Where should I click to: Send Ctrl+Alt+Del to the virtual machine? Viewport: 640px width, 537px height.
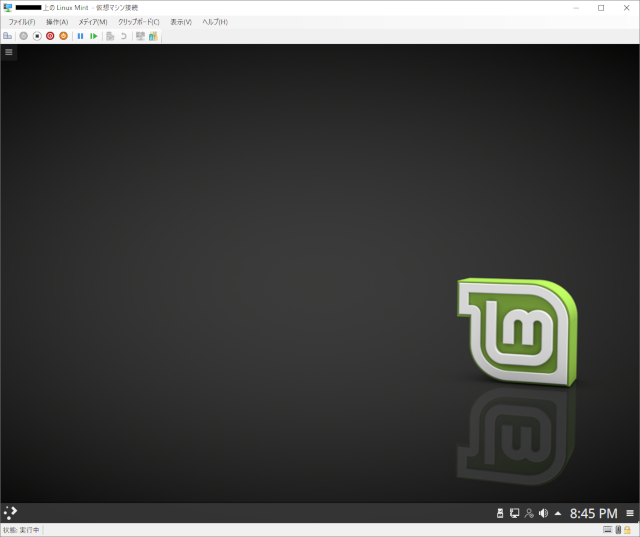tap(7, 36)
